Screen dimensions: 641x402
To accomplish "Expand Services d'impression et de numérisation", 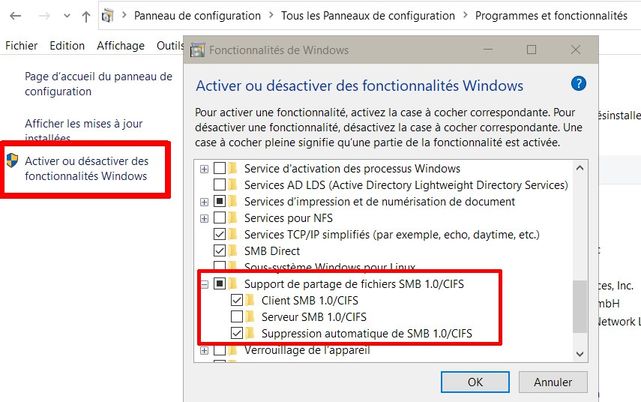I will [x=204, y=202].
